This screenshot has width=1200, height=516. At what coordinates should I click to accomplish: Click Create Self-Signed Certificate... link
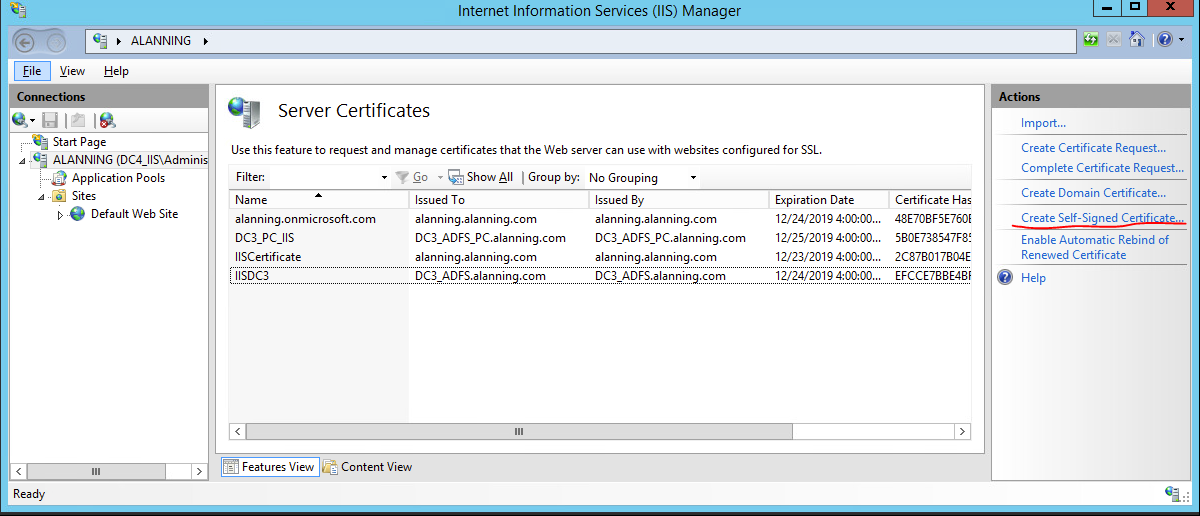point(1102,218)
